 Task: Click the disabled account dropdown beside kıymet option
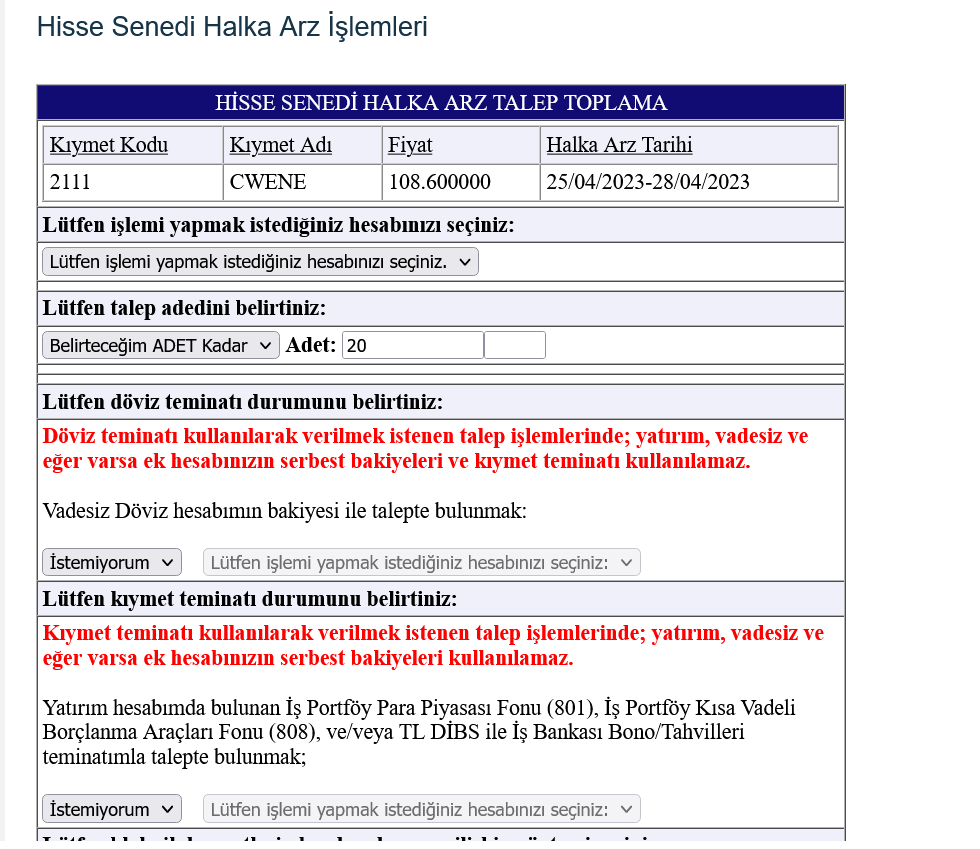click(421, 808)
